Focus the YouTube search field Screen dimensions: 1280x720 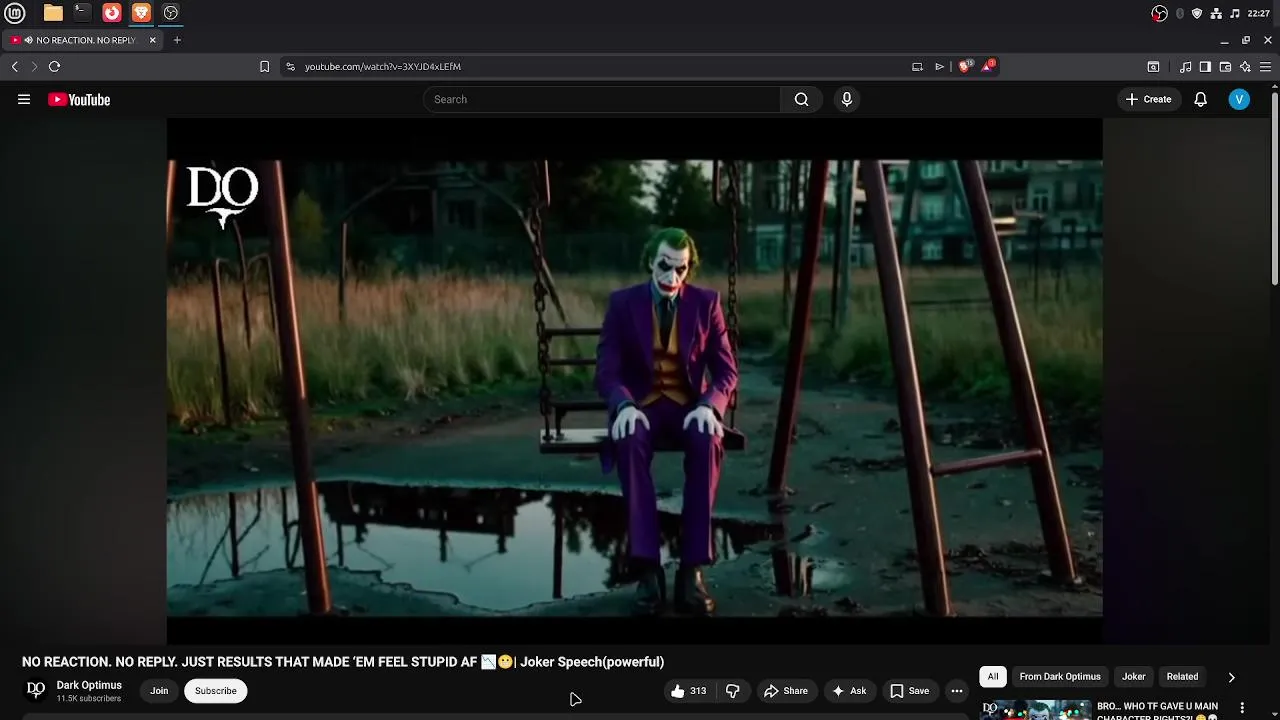point(602,99)
